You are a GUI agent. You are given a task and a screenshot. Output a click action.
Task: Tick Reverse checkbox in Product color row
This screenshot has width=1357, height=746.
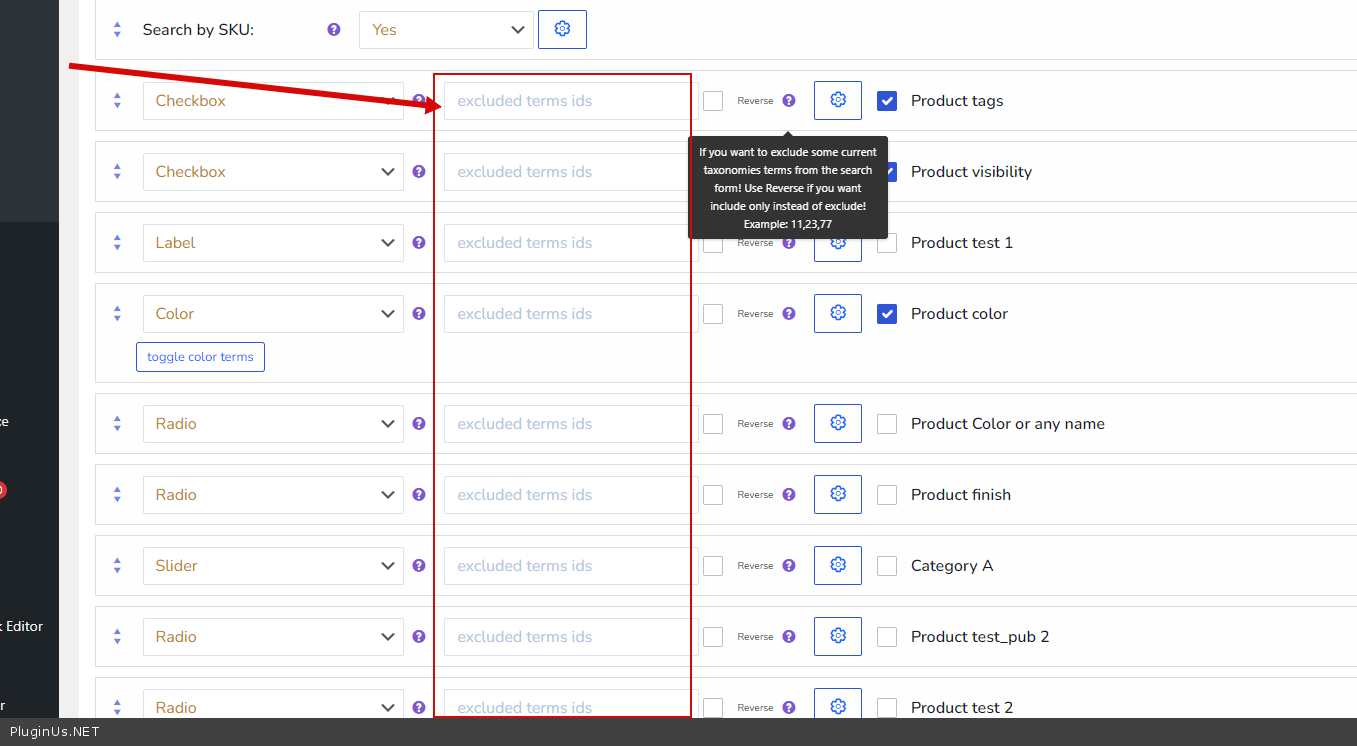tap(713, 314)
